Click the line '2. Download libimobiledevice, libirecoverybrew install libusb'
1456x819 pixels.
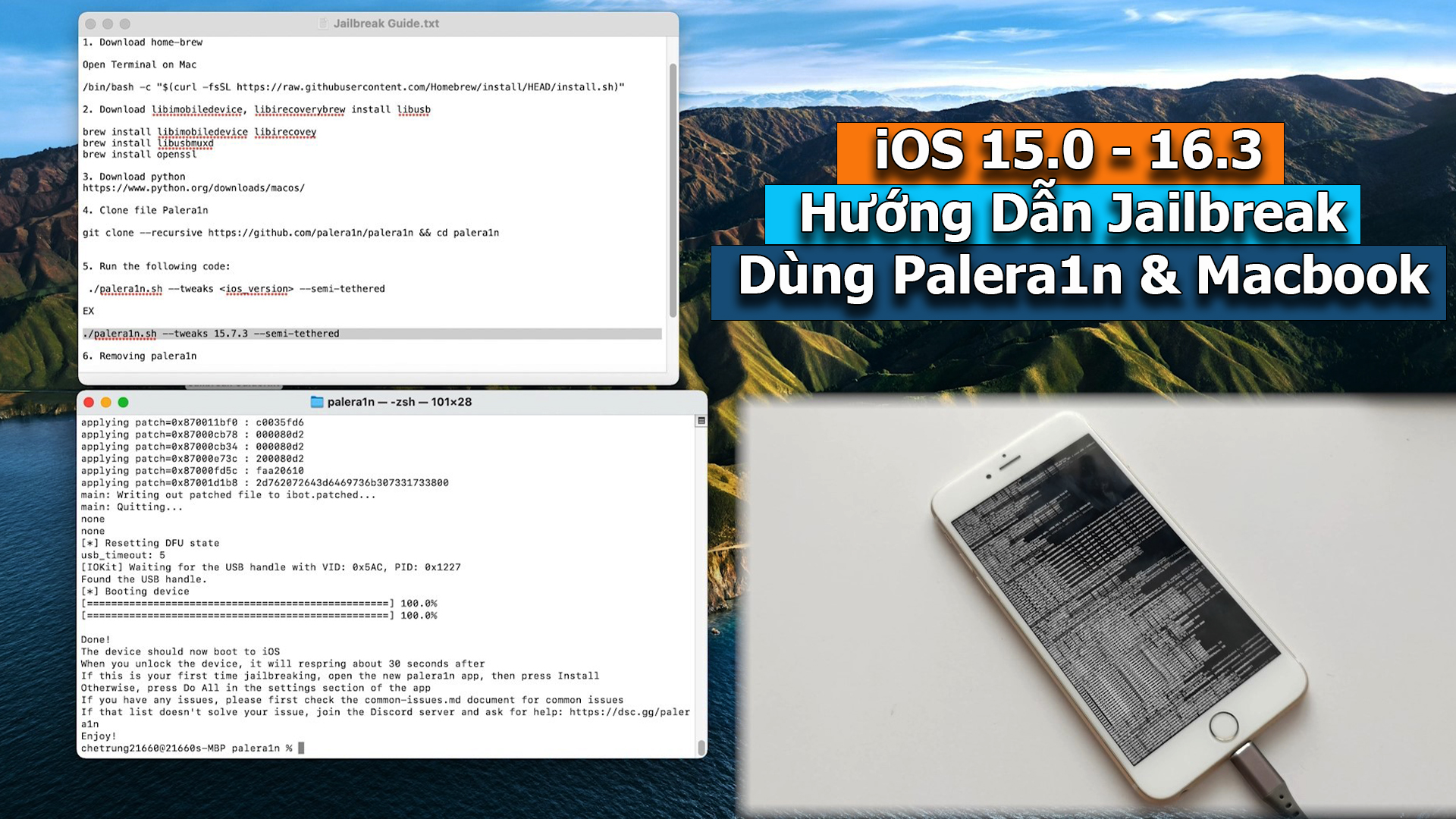pyautogui.click(x=256, y=110)
